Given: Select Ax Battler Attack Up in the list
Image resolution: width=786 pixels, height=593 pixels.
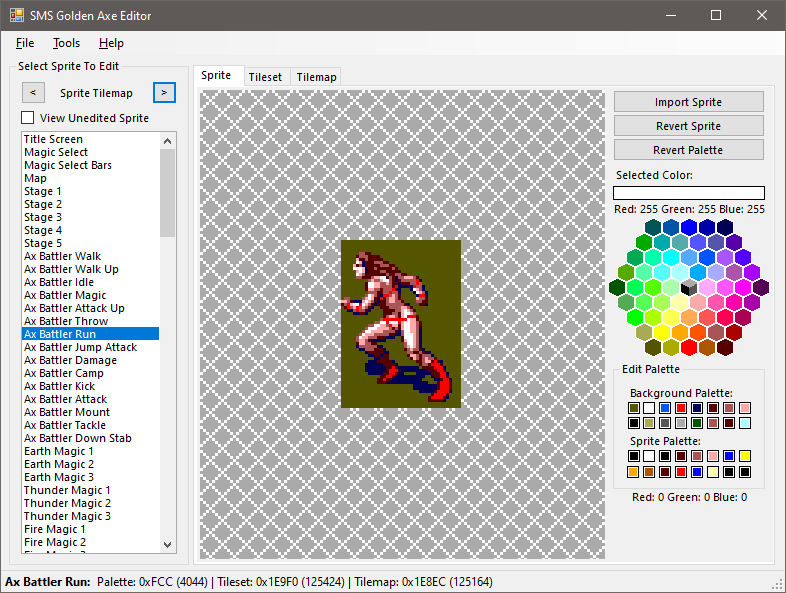Looking at the screenshot, I should pos(91,308).
